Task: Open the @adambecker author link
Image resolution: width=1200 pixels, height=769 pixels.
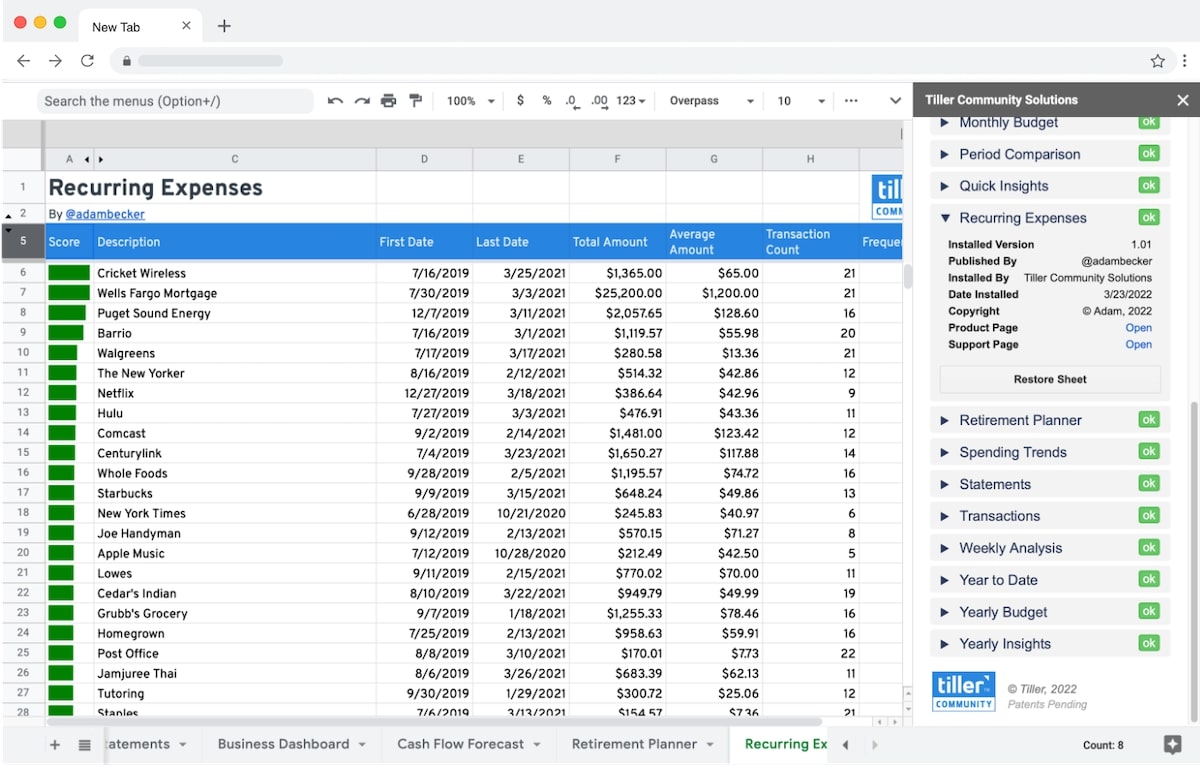Action: (x=105, y=214)
